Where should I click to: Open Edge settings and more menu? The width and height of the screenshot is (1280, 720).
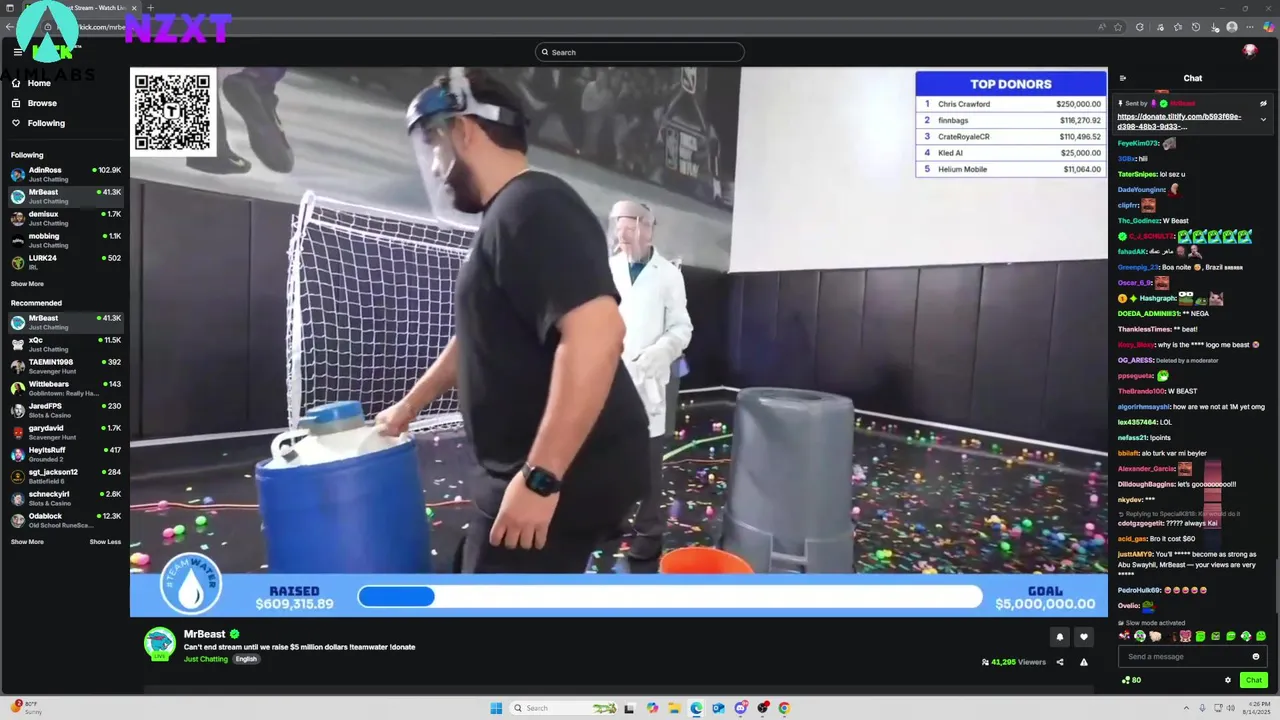1250,27
